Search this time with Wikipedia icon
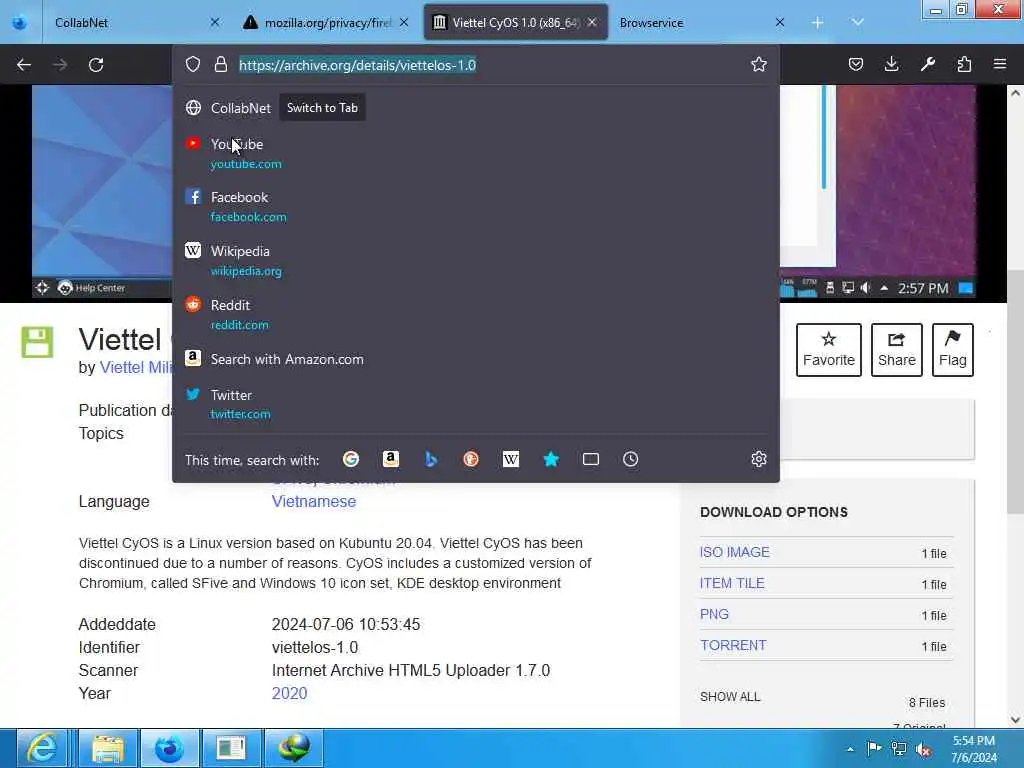The image size is (1024, 768). 511,459
